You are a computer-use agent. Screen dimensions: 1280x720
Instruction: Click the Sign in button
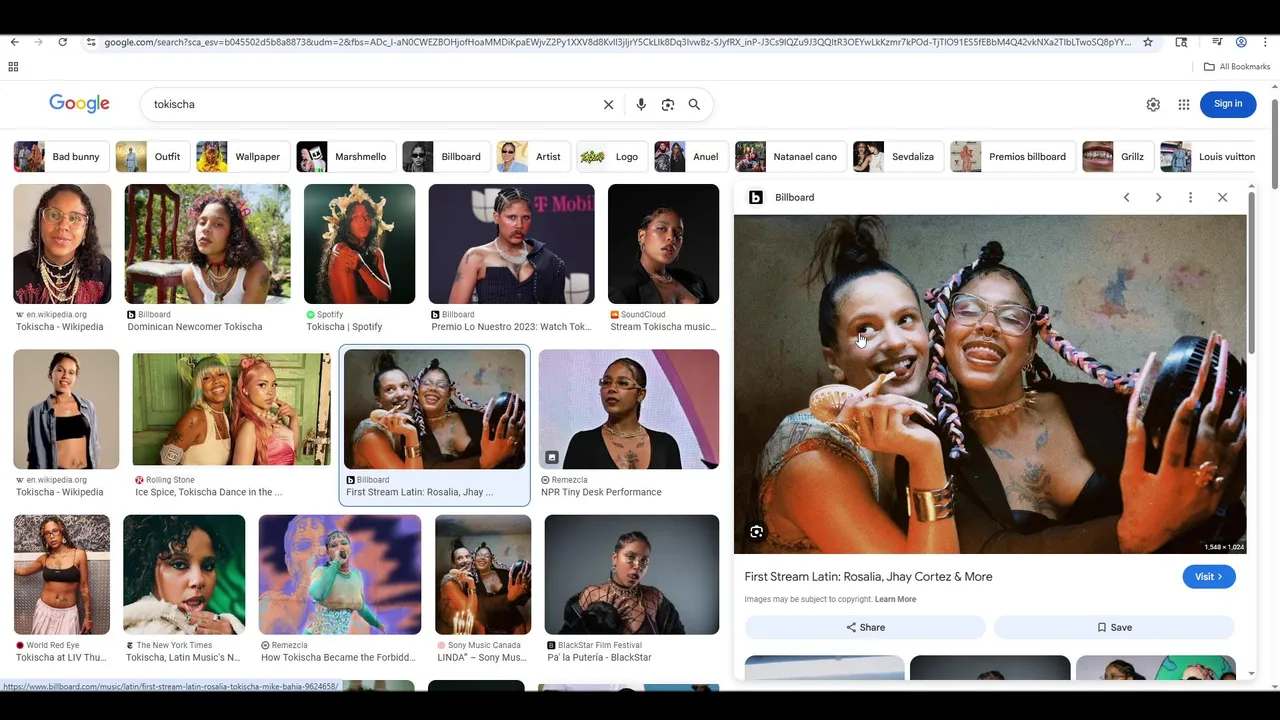point(1228,104)
